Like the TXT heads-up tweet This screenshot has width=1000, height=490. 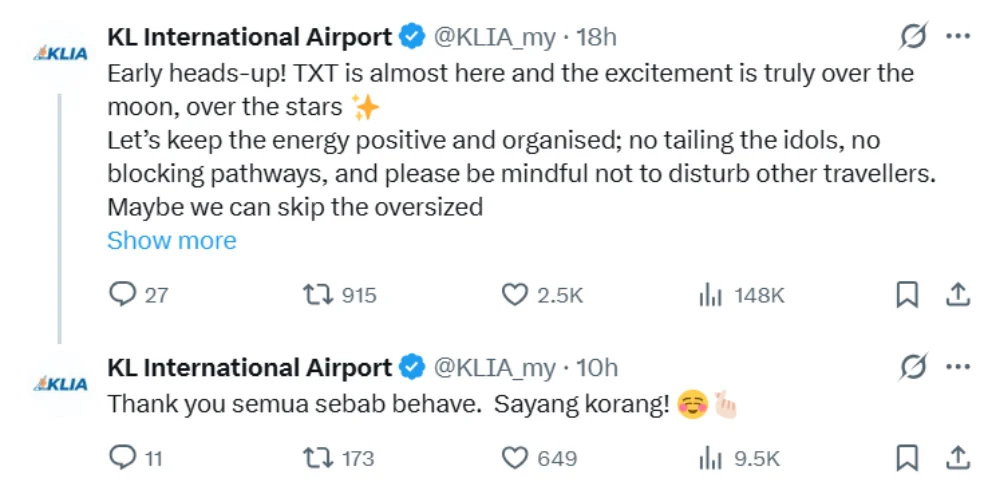514,295
